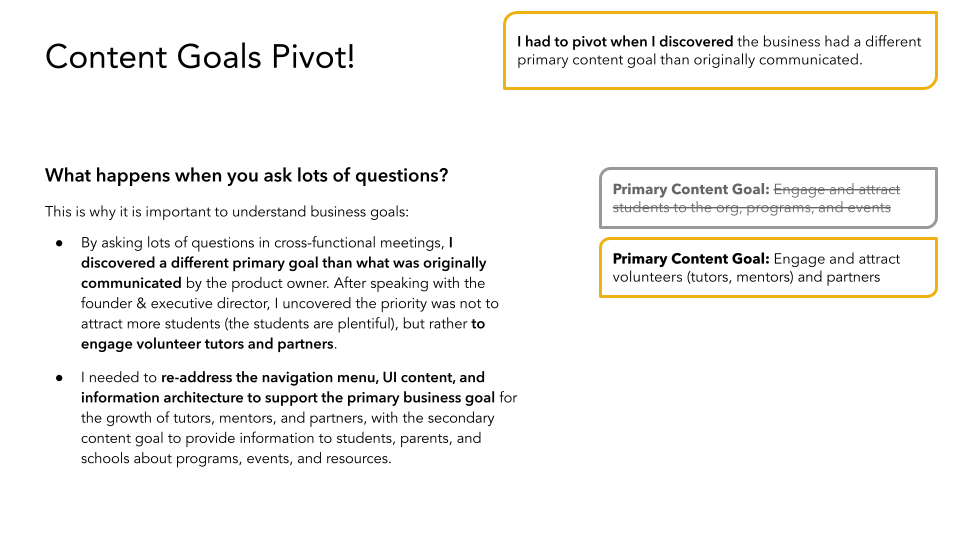This screenshot has height=540, width=960.
Task: Click the text 'volunteers (tutors, mentors) and partners'
Action: click(x=746, y=277)
